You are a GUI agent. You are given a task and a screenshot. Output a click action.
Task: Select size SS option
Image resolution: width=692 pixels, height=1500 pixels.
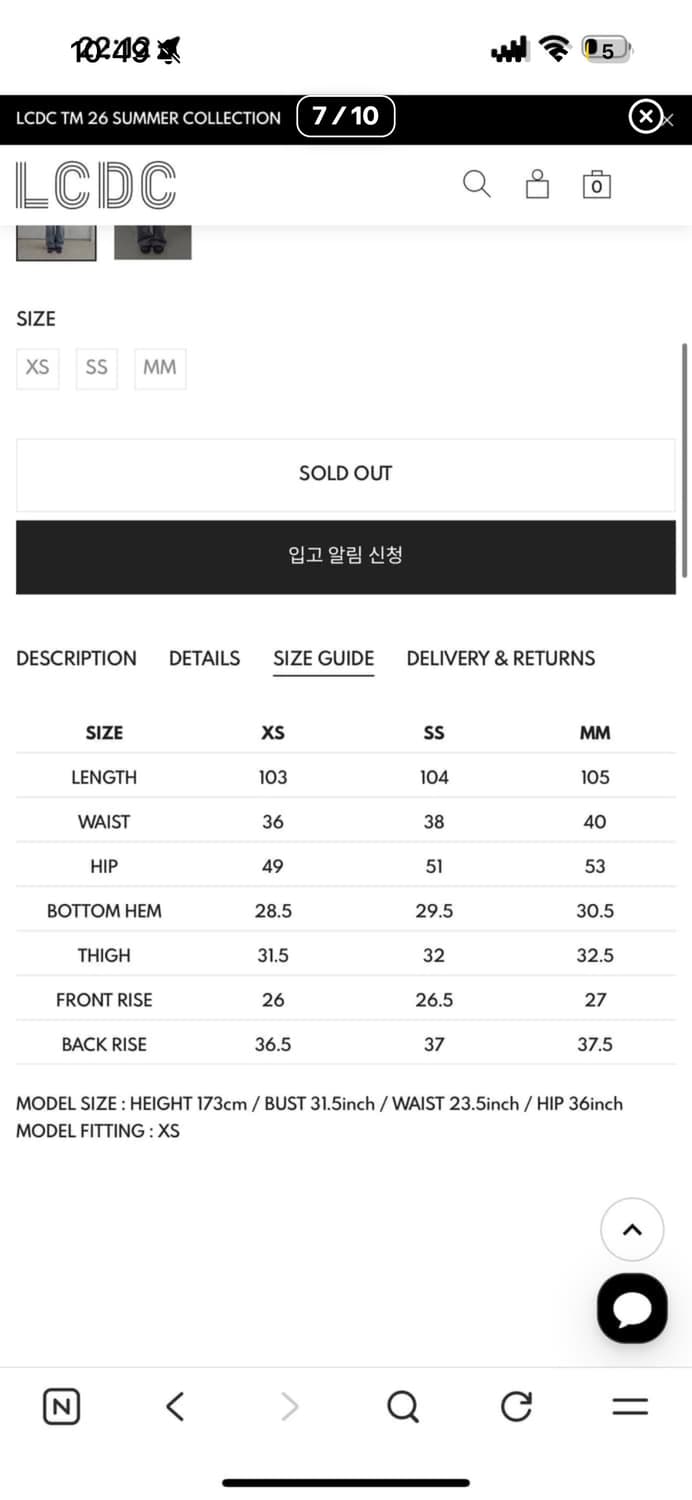click(96, 368)
